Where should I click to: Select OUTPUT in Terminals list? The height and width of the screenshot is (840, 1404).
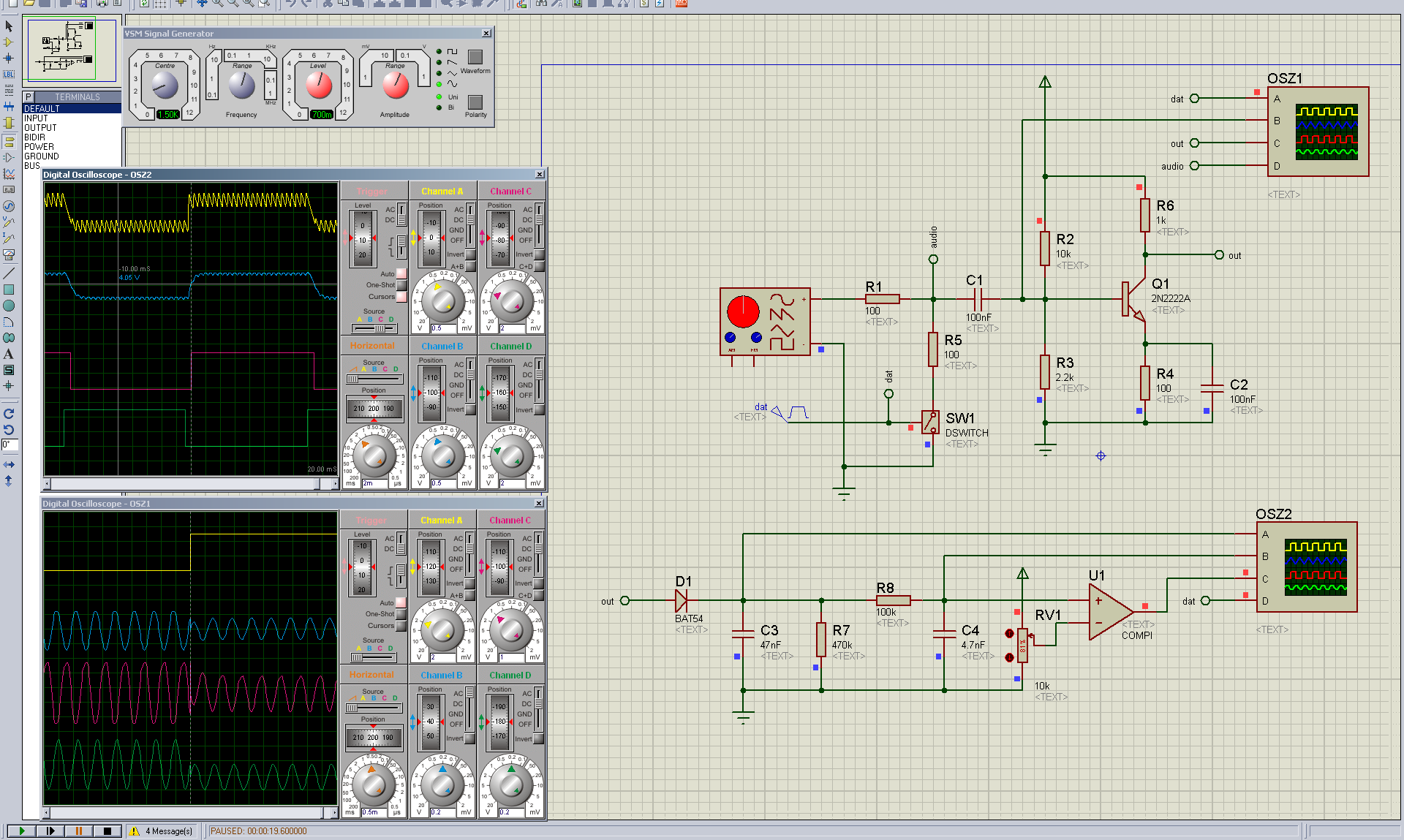pos(72,127)
